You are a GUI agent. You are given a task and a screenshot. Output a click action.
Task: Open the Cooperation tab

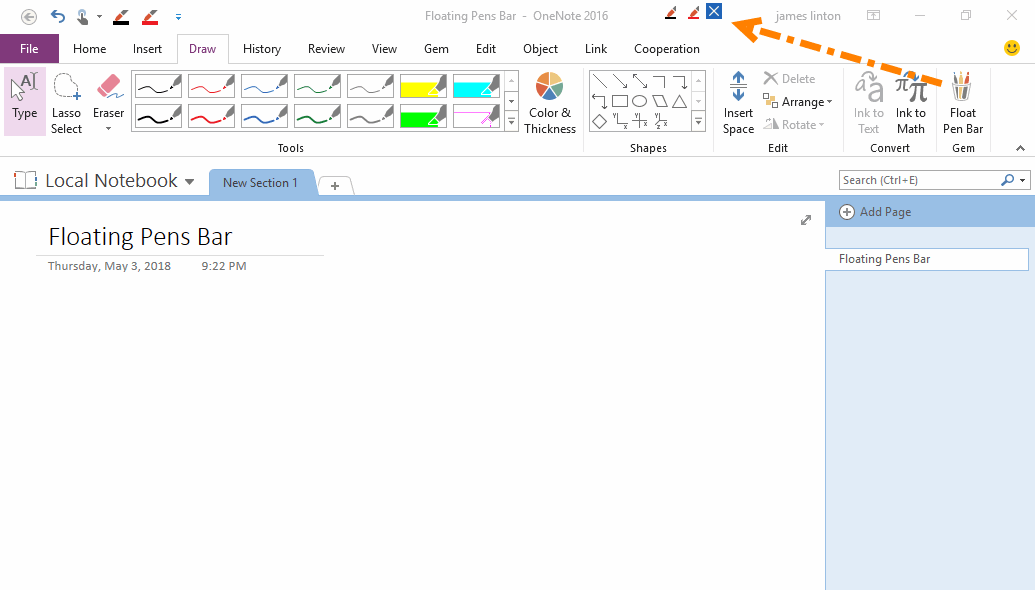[667, 49]
